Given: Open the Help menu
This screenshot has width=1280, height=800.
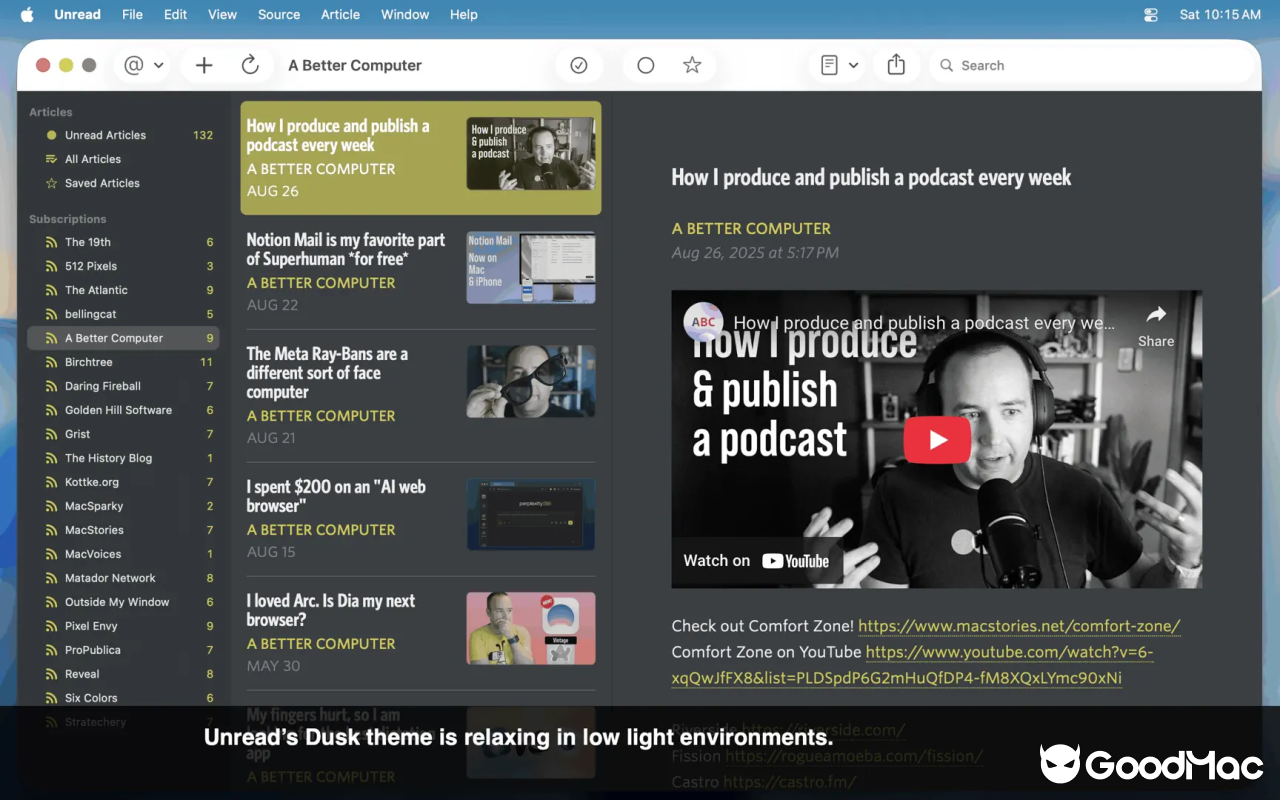Looking at the screenshot, I should (464, 14).
